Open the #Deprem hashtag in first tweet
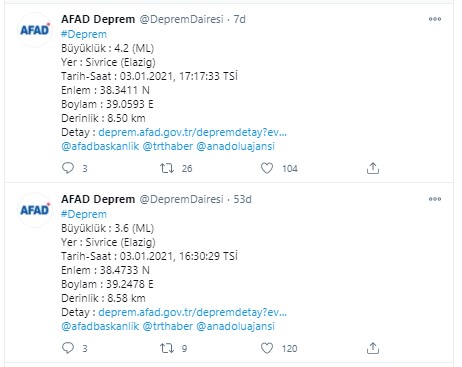Image resolution: width=462 pixels, height=367 pixels. pos(84,34)
